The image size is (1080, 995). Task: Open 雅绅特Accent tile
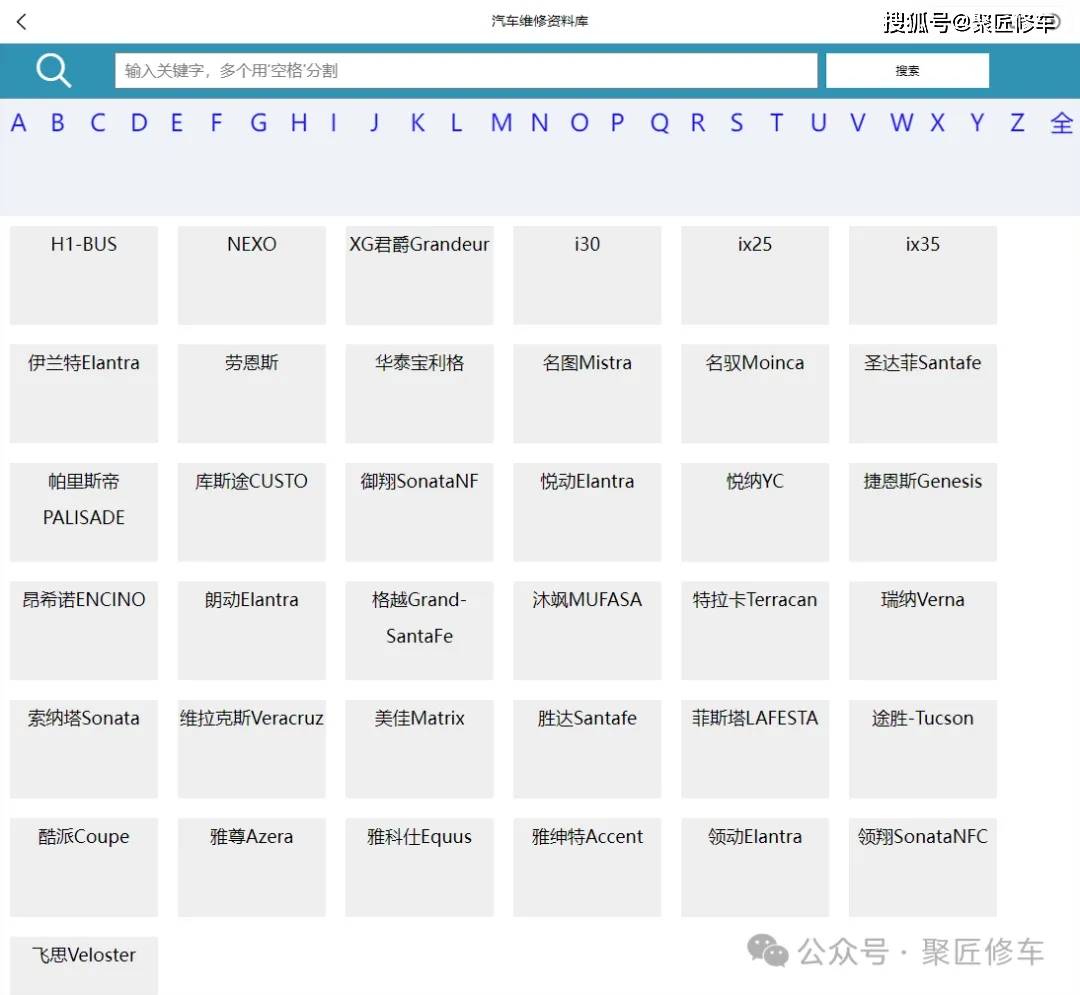coord(587,868)
